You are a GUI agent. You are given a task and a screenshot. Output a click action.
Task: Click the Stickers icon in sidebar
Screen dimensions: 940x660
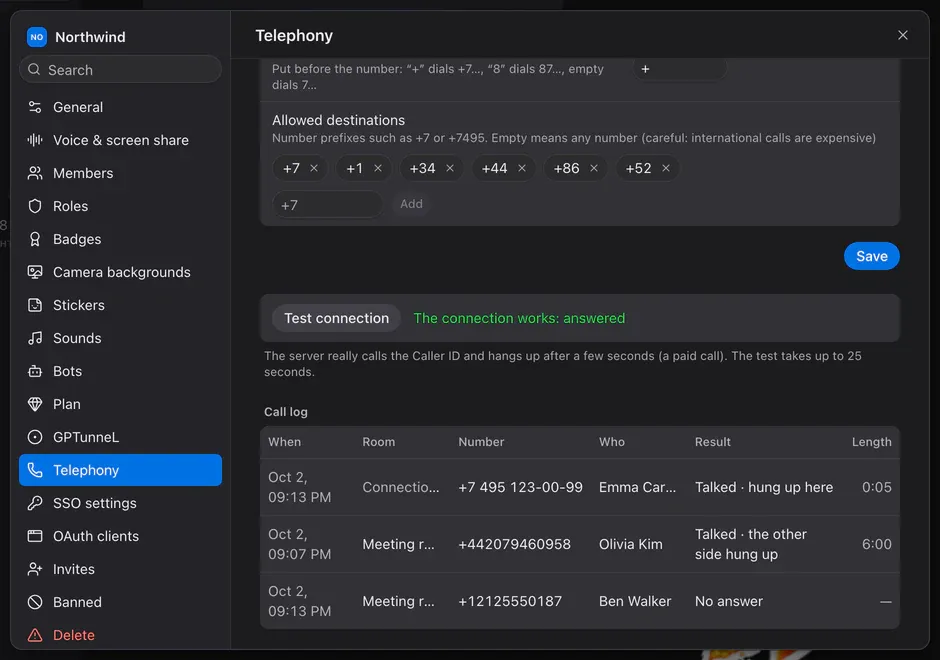click(35, 305)
